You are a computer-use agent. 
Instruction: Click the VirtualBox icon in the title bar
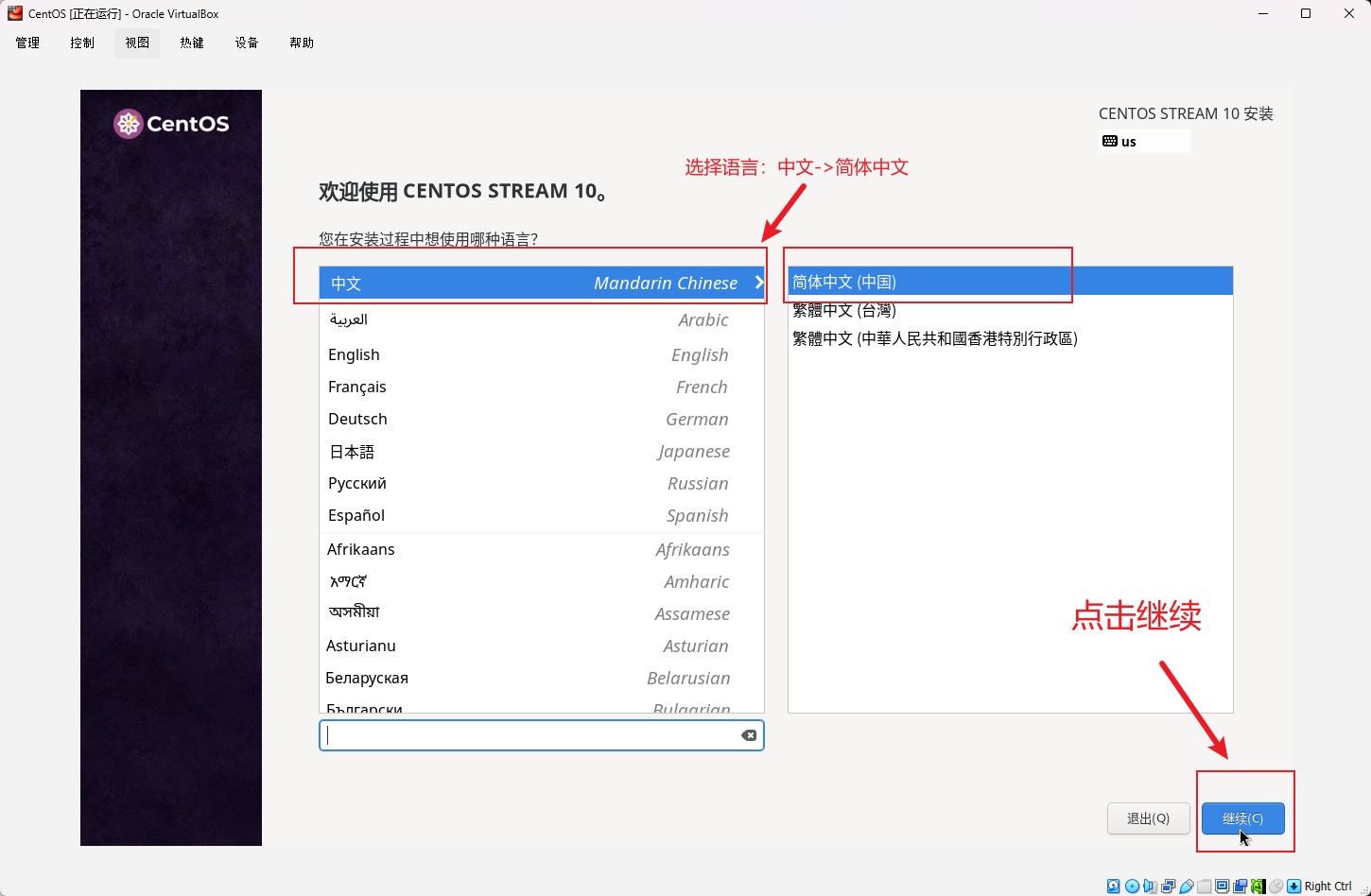point(15,13)
